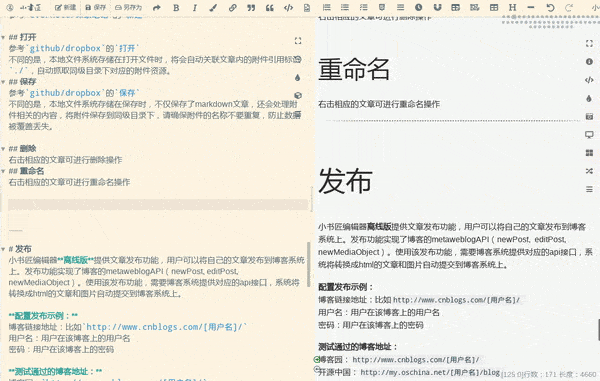Image resolution: width=600 pixels, height=381 pixels.
Task: Insert an unordered list
Action: pos(345,7)
